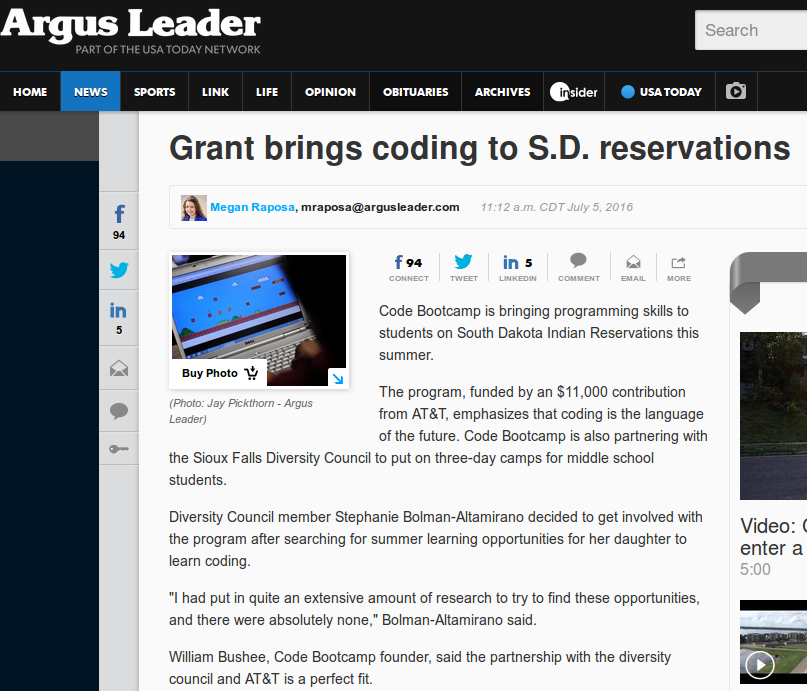Open the Obituaries menu item
807x691 pixels.
click(x=415, y=92)
